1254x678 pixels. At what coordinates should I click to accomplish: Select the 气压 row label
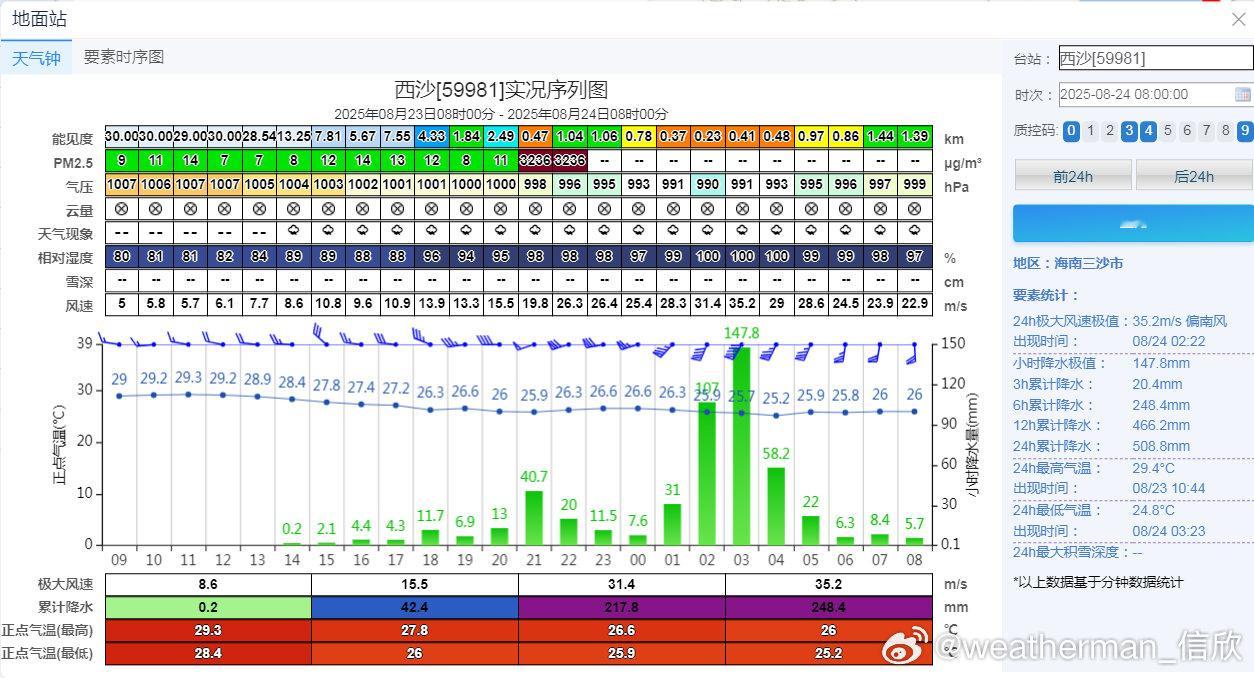[x=80, y=186]
